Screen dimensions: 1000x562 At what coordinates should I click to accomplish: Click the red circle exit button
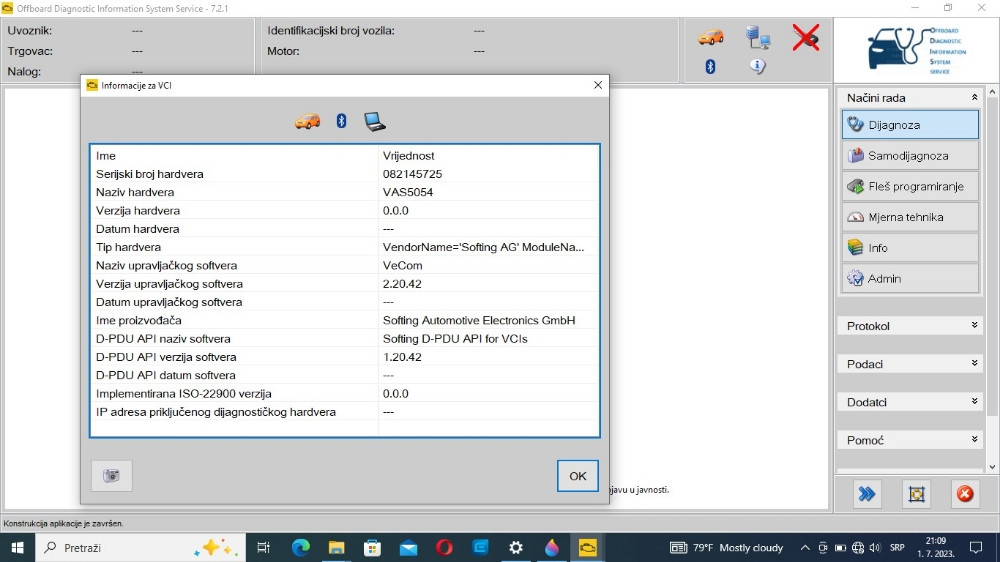point(965,494)
